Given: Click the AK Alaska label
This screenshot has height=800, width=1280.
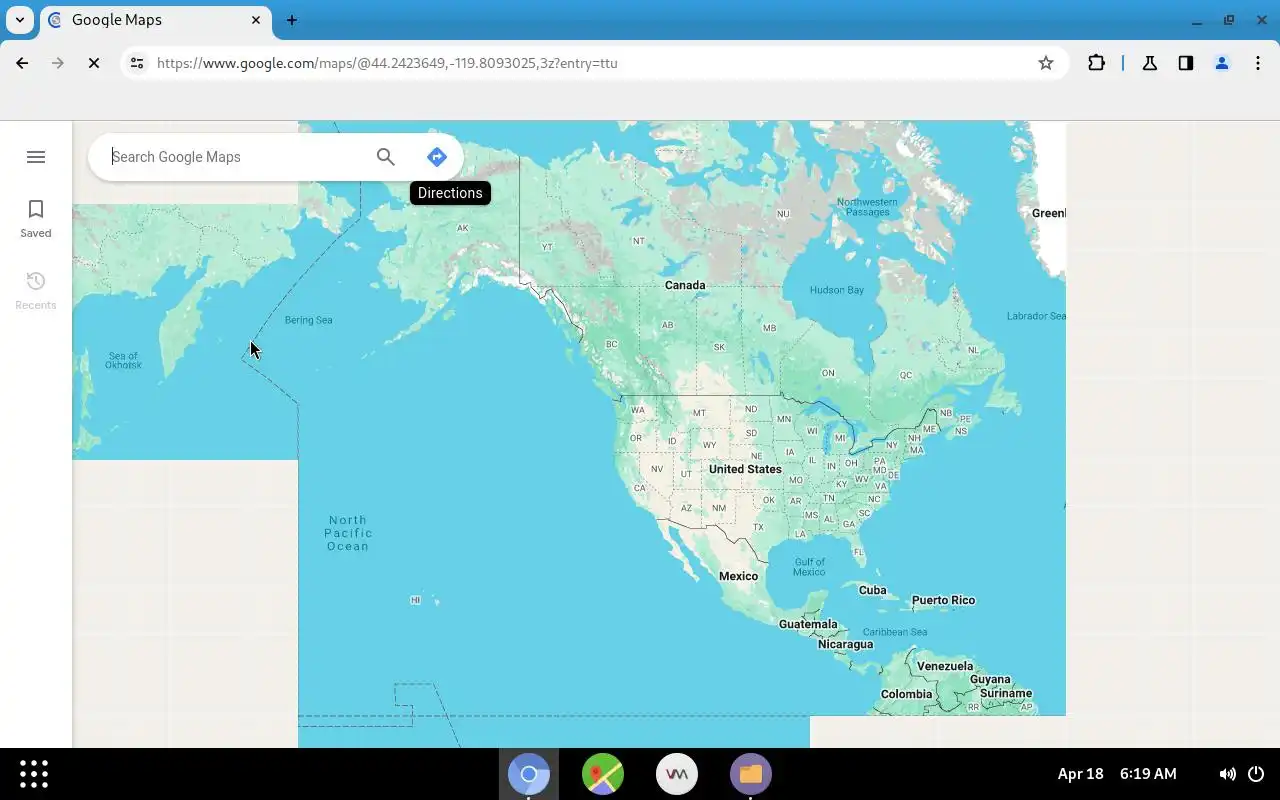Looking at the screenshot, I should click(462, 228).
